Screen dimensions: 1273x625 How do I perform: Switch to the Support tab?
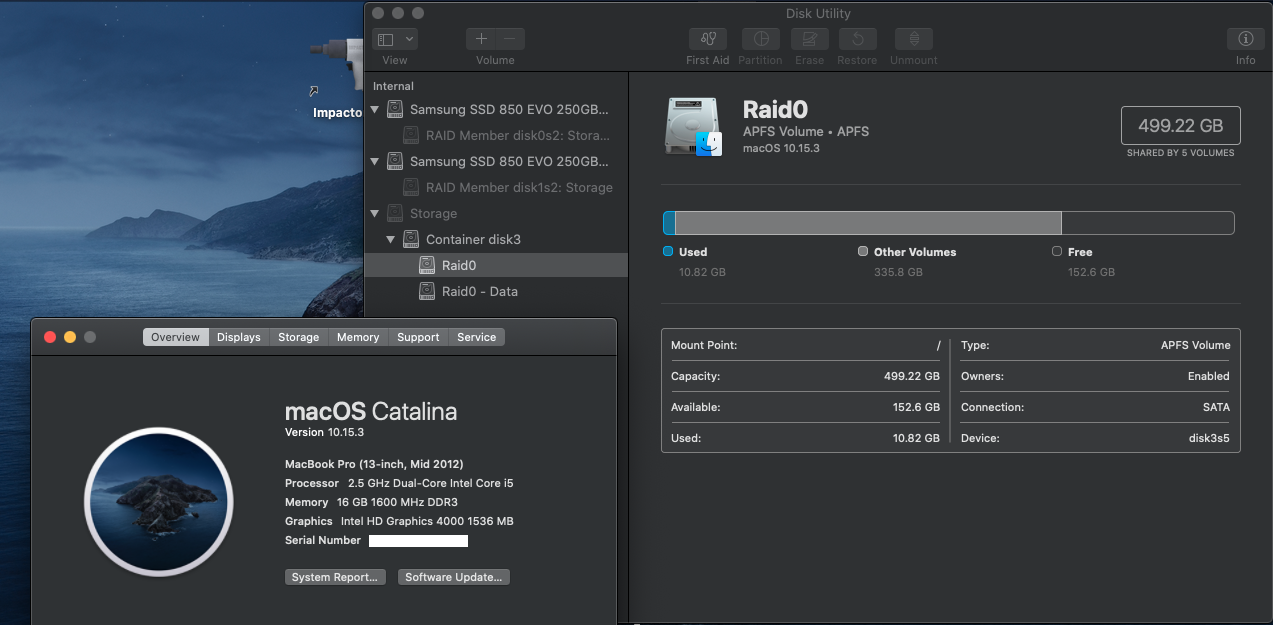[418, 337]
